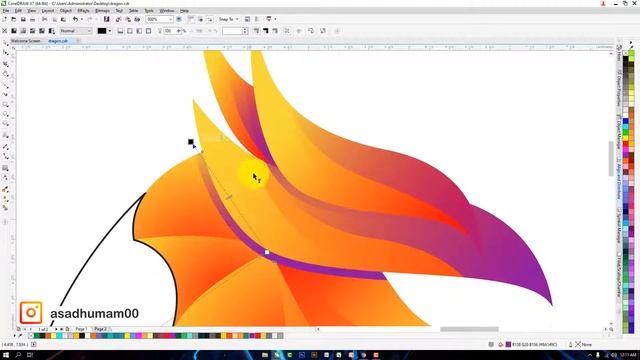Open the Undo history dropdown arrow
Image resolution: width=640 pixels, height=360 pixels.
point(81,19)
